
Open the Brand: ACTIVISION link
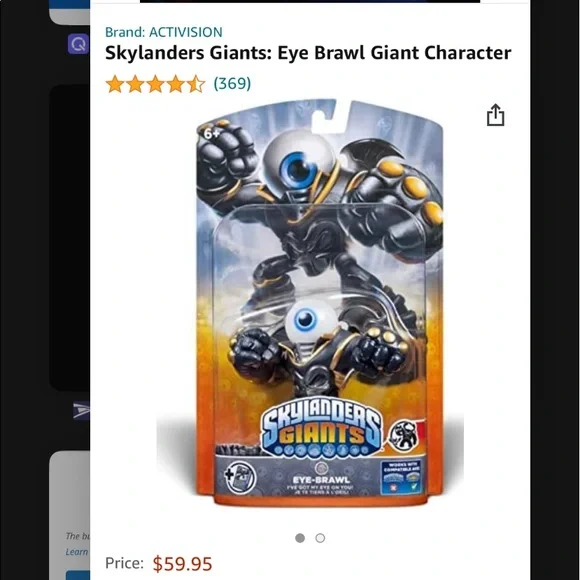[164, 32]
